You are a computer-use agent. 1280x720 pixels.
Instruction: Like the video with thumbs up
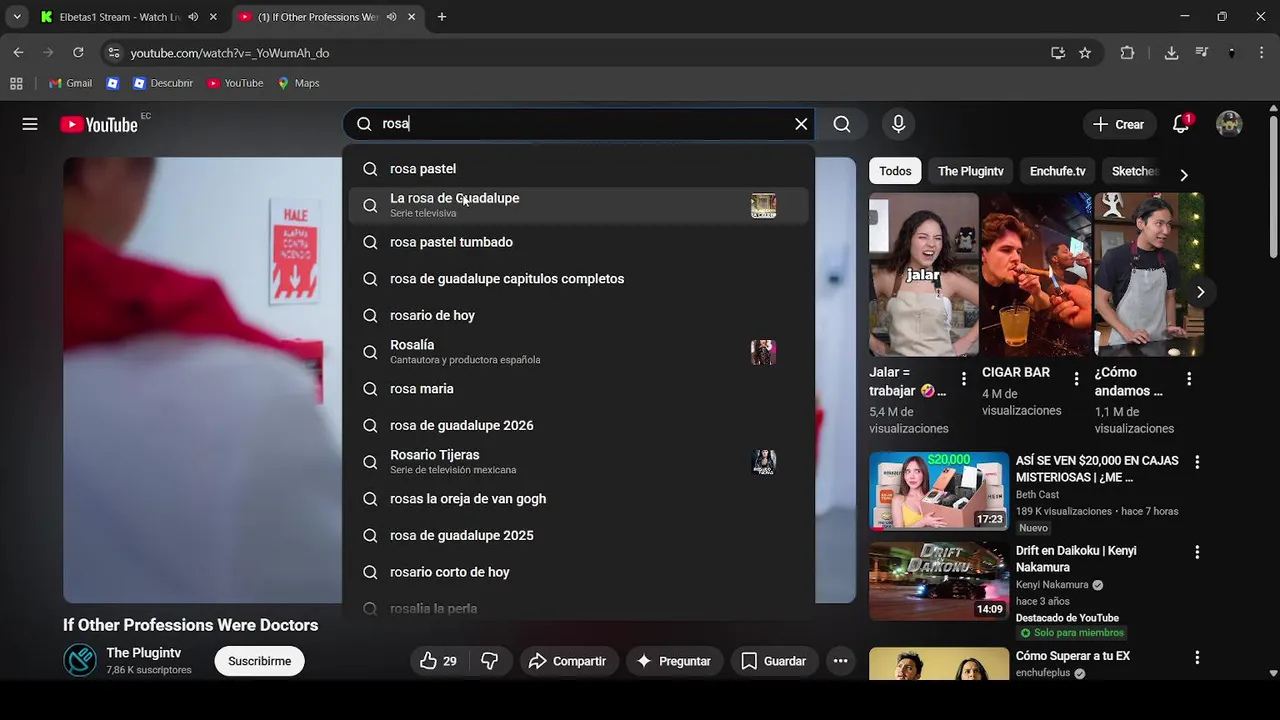[439, 661]
